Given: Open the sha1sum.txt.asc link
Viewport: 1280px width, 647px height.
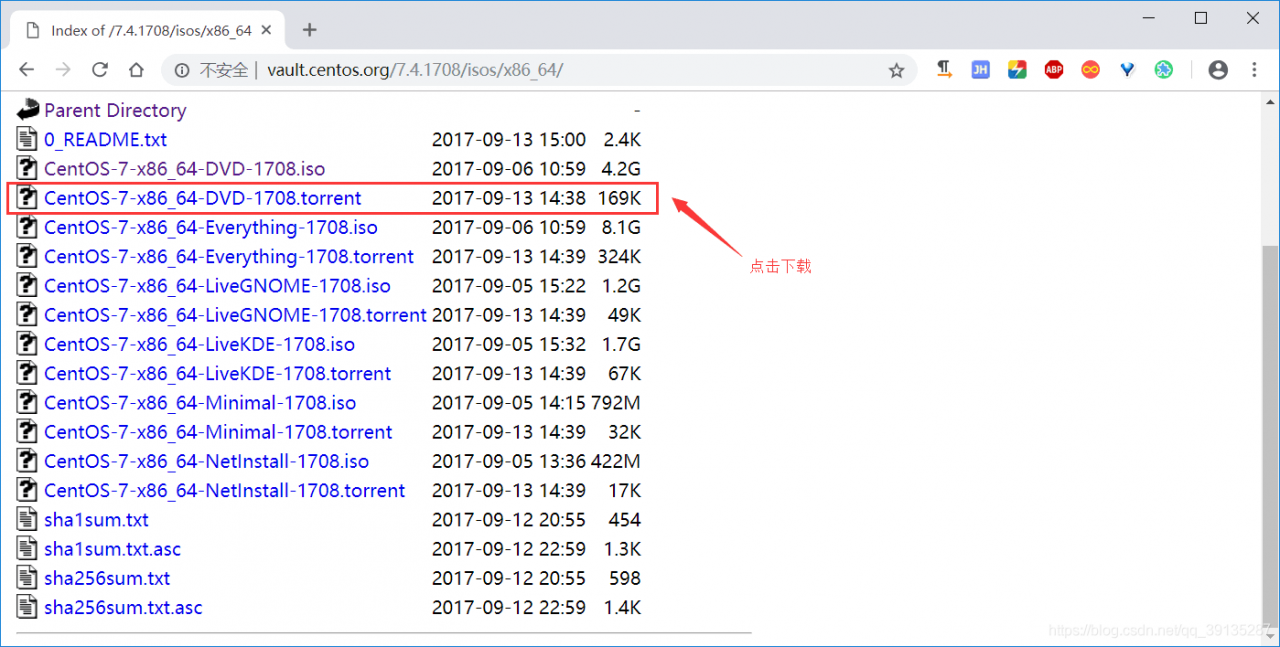Looking at the screenshot, I should tap(112, 549).
